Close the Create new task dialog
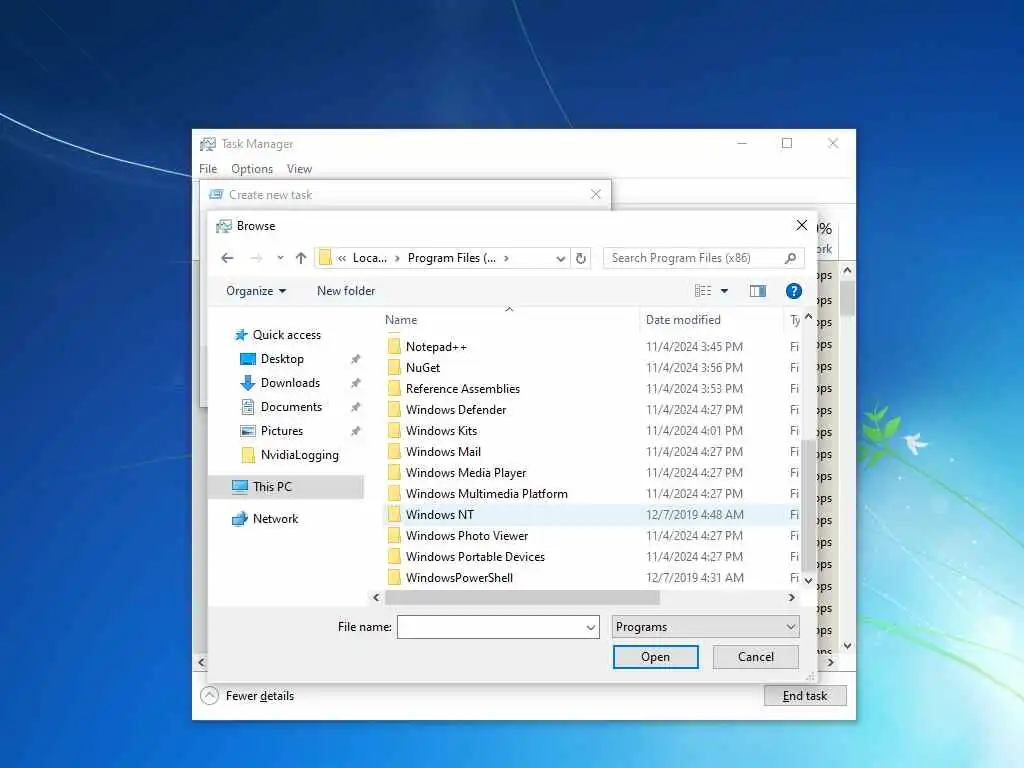The height and width of the screenshot is (768, 1024). pyautogui.click(x=596, y=194)
